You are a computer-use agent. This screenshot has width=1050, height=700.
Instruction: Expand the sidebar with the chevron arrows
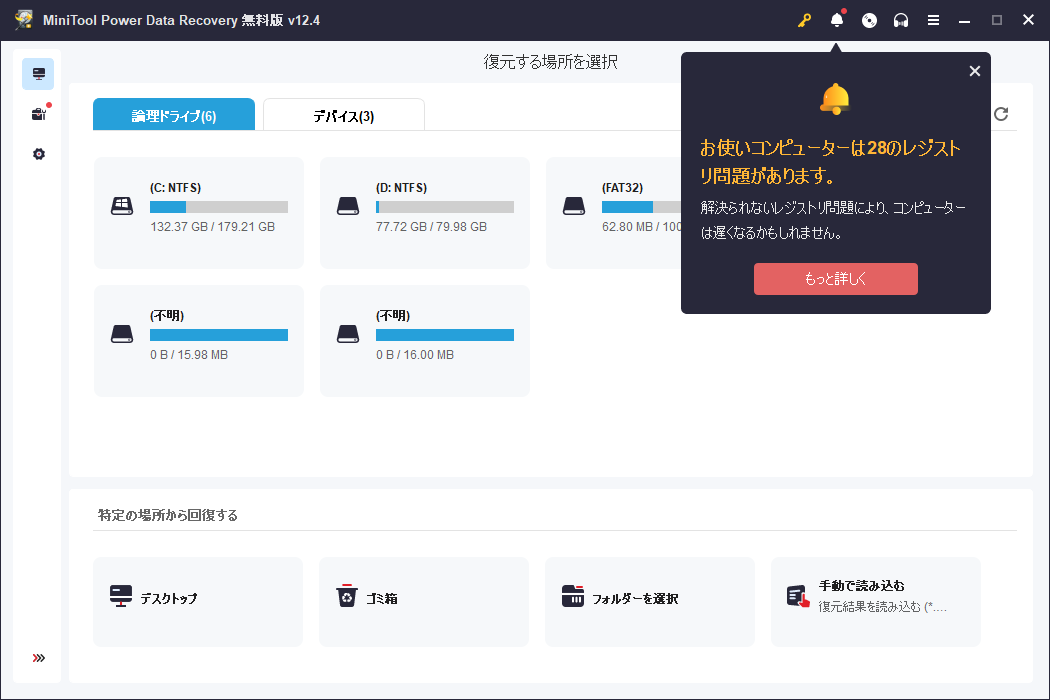click(38, 657)
